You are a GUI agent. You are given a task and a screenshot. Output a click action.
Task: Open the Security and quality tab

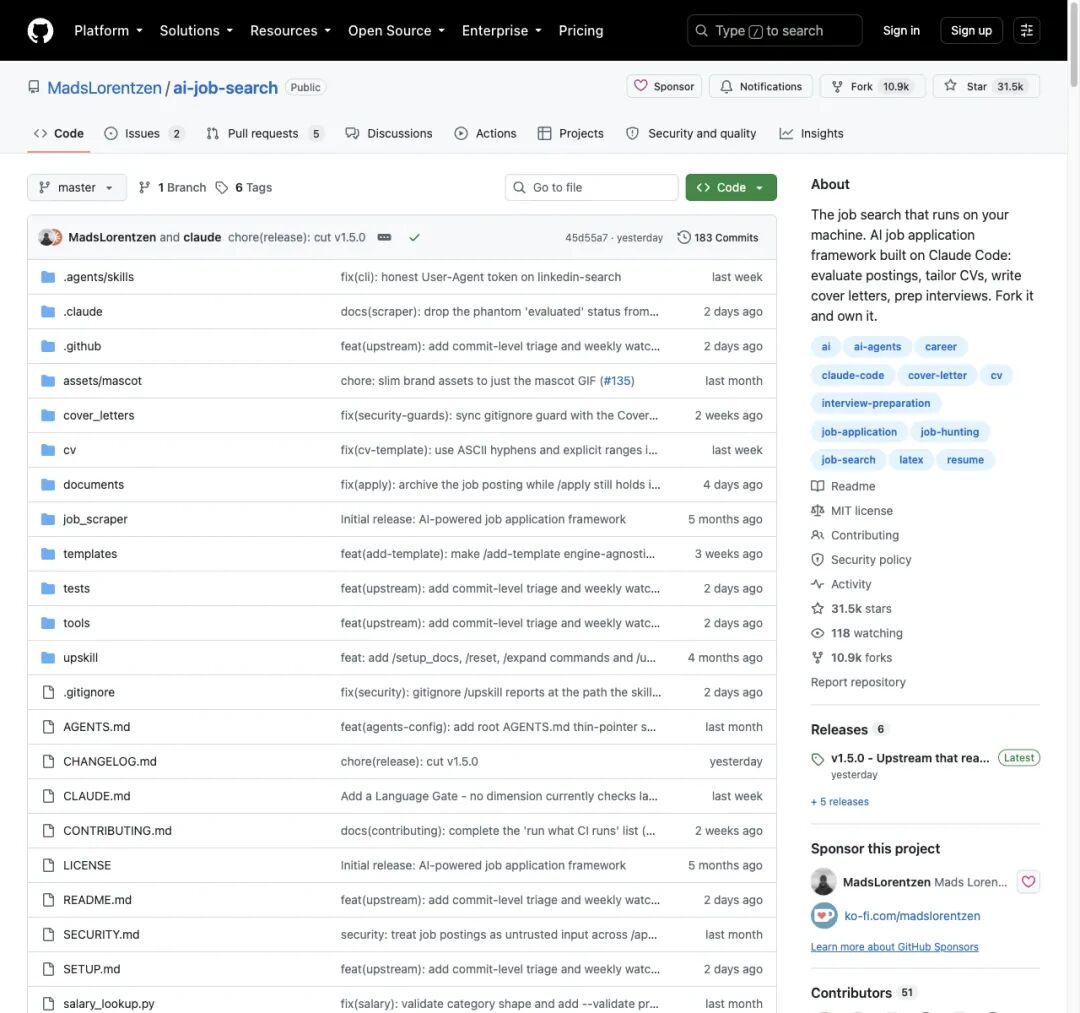click(691, 134)
